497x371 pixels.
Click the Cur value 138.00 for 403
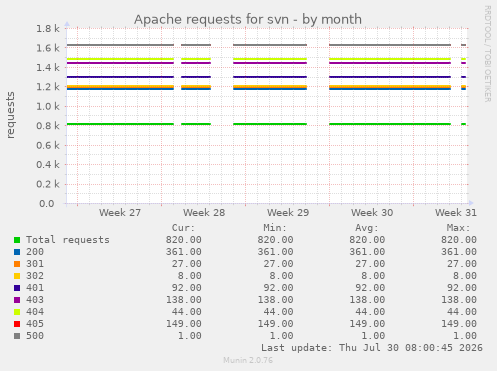pos(184,300)
